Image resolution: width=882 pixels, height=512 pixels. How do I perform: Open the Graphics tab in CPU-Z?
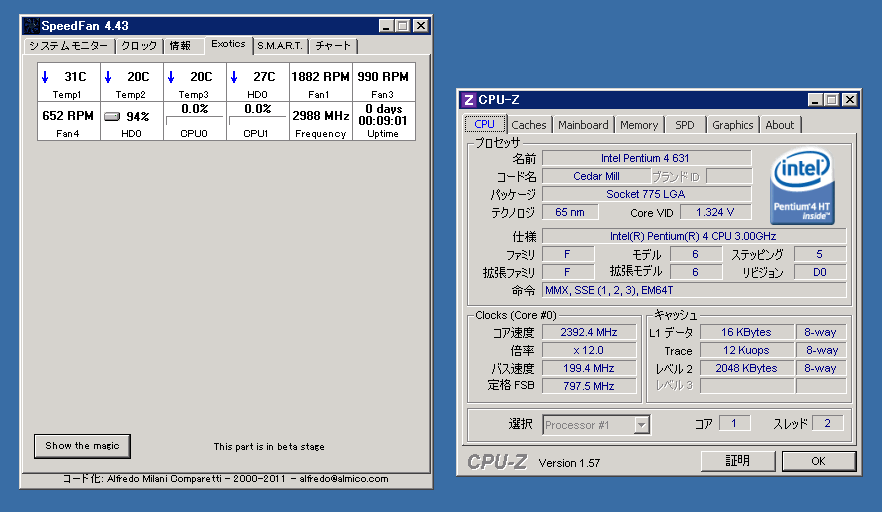(x=732, y=125)
